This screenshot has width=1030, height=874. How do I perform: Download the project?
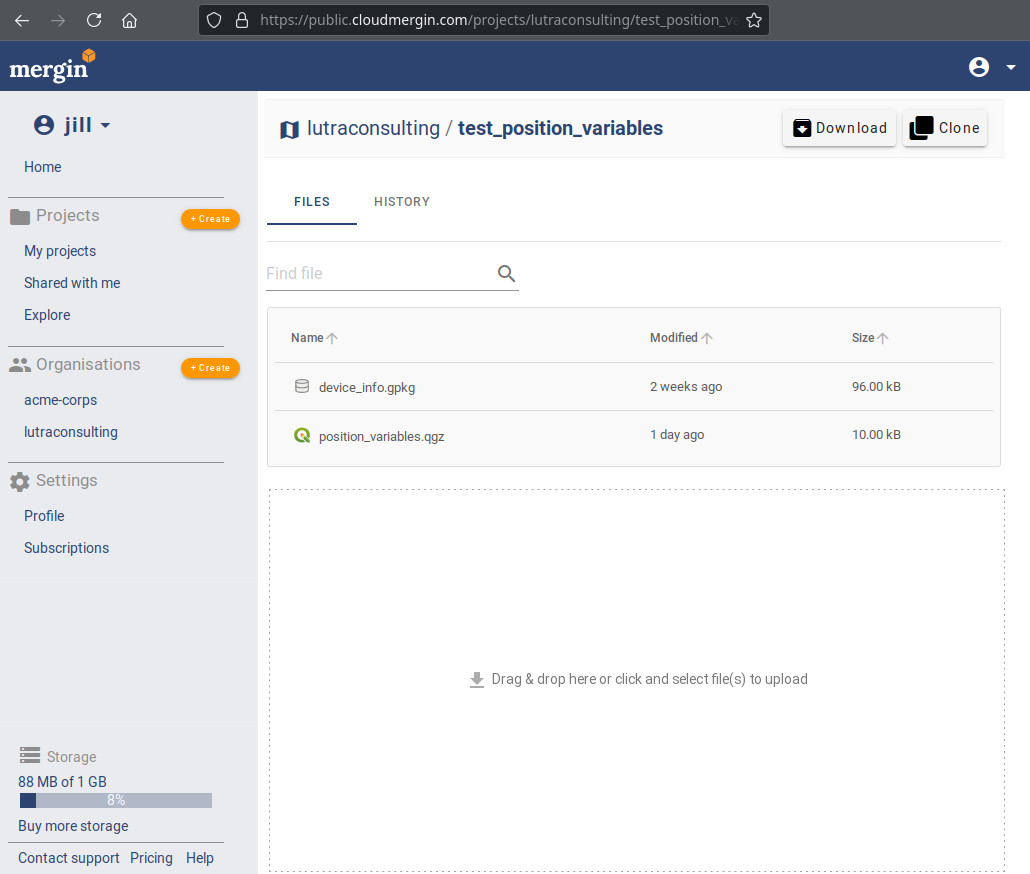[839, 128]
